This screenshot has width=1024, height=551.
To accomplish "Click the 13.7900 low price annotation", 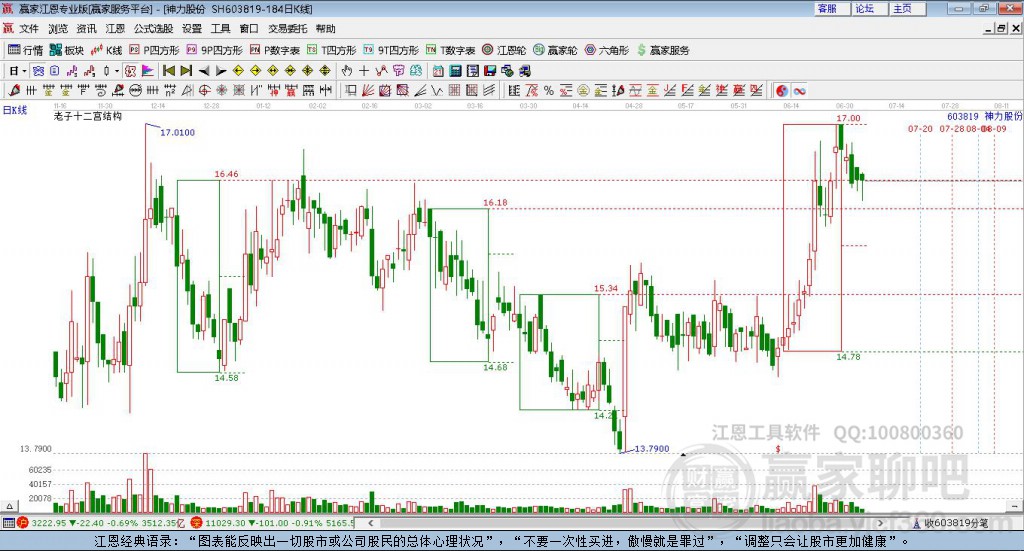I will tap(652, 449).
